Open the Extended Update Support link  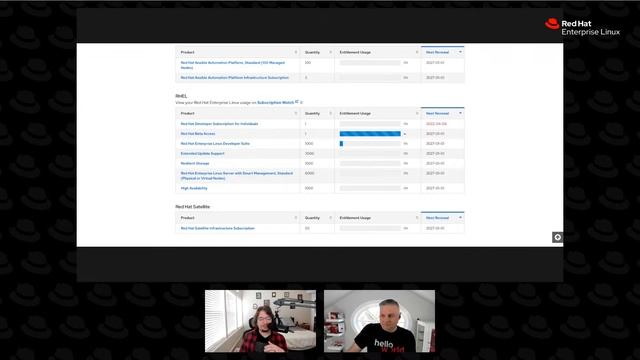pos(202,153)
